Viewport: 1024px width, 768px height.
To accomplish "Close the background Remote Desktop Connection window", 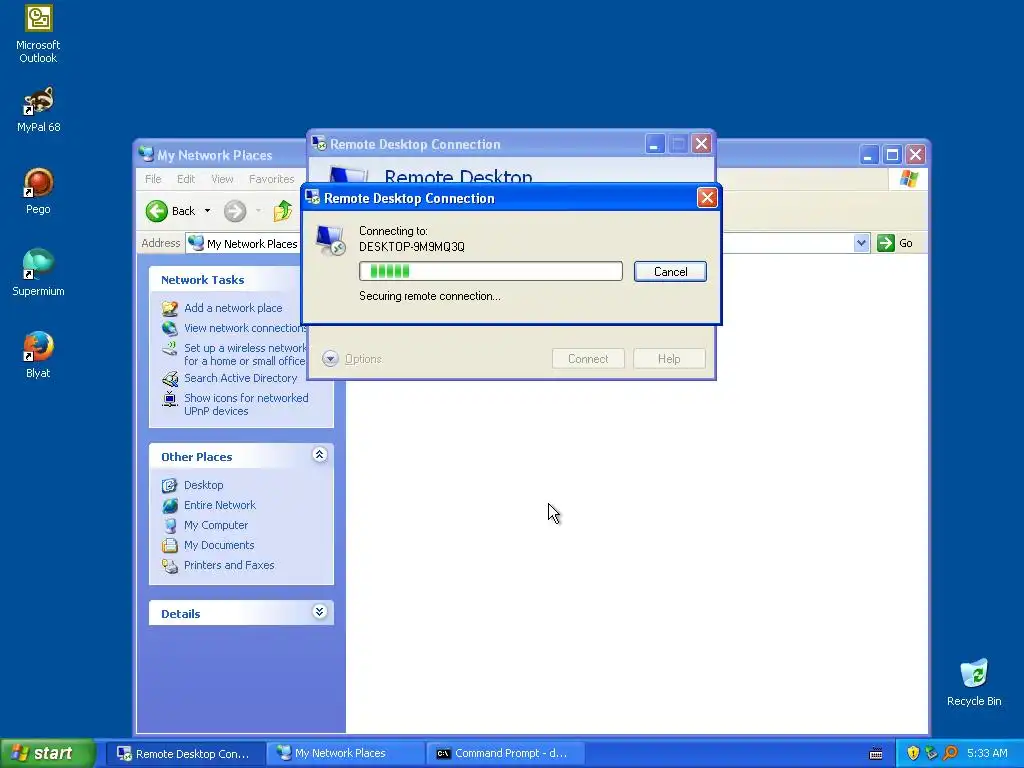I will tap(701, 144).
